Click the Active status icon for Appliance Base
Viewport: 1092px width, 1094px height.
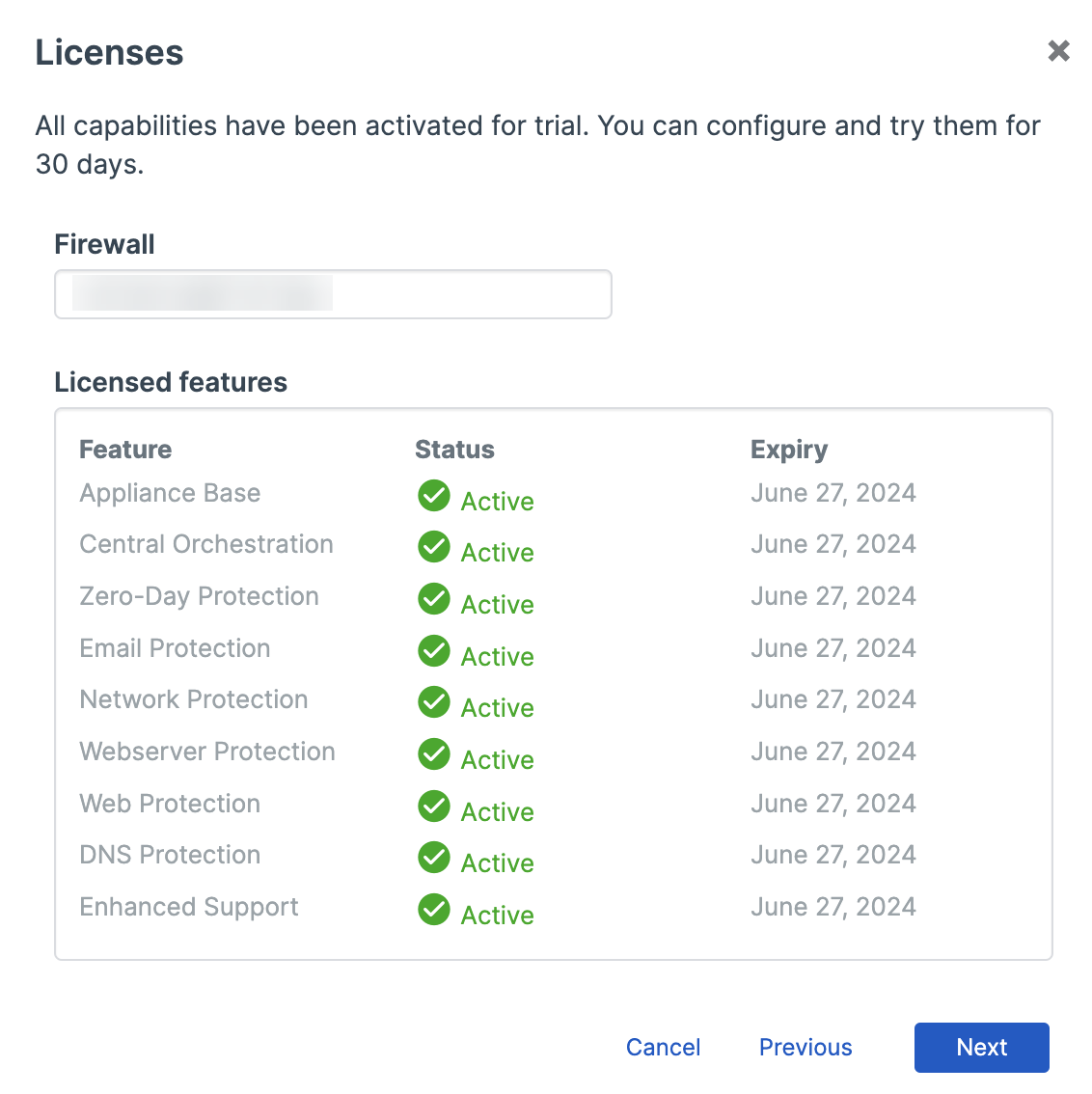coord(434,496)
